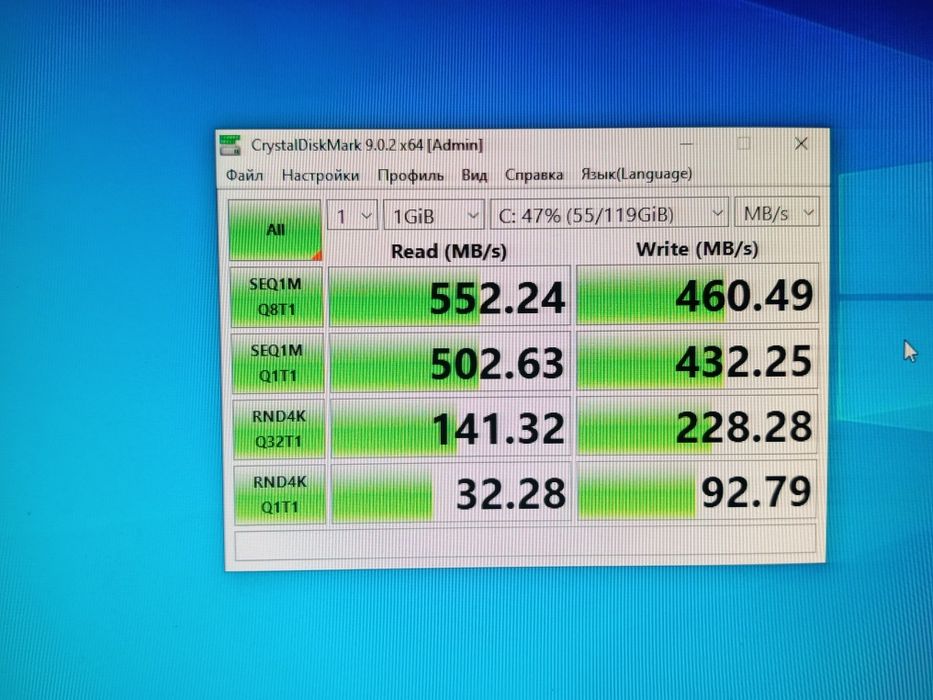Select the 460.49 write result
This screenshot has height=700, width=933.
click(697, 294)
